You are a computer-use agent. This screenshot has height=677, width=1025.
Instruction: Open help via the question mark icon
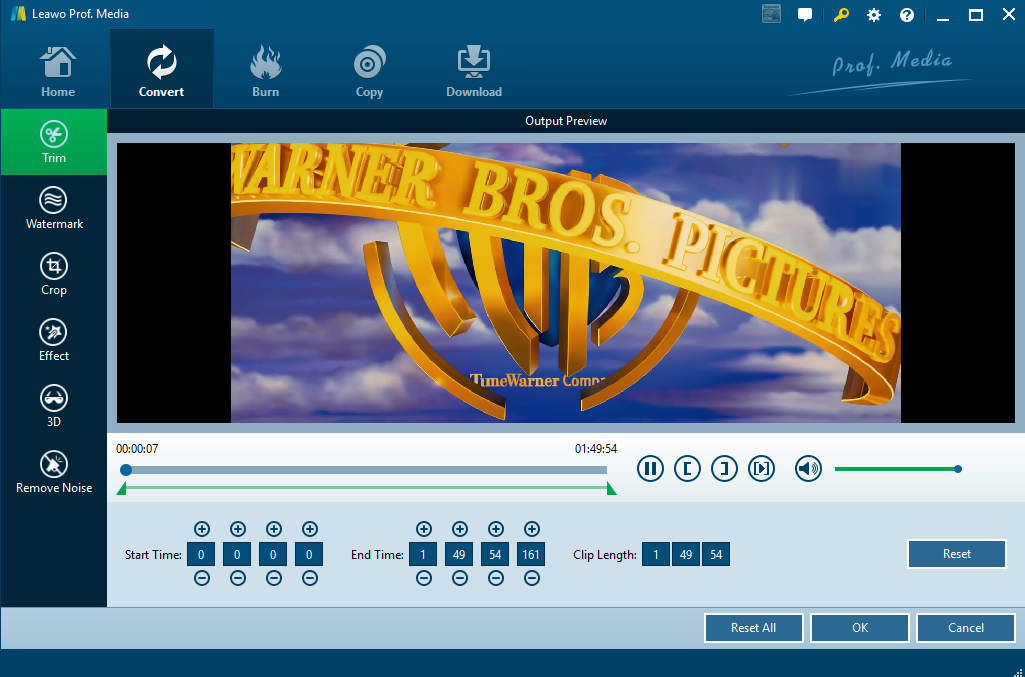[907, 15]
